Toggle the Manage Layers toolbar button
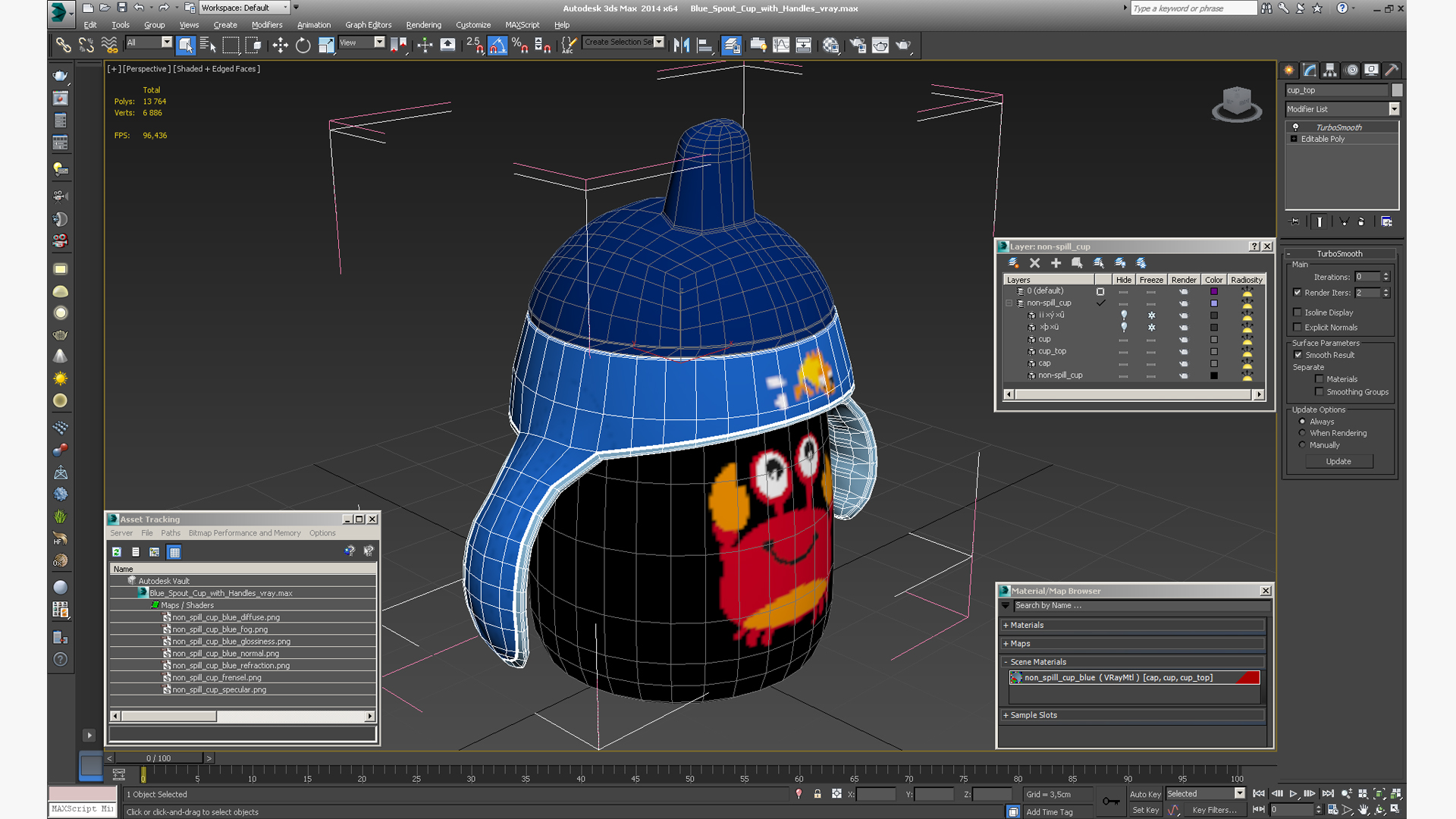 pyautogui.click(x=731, y=45)
